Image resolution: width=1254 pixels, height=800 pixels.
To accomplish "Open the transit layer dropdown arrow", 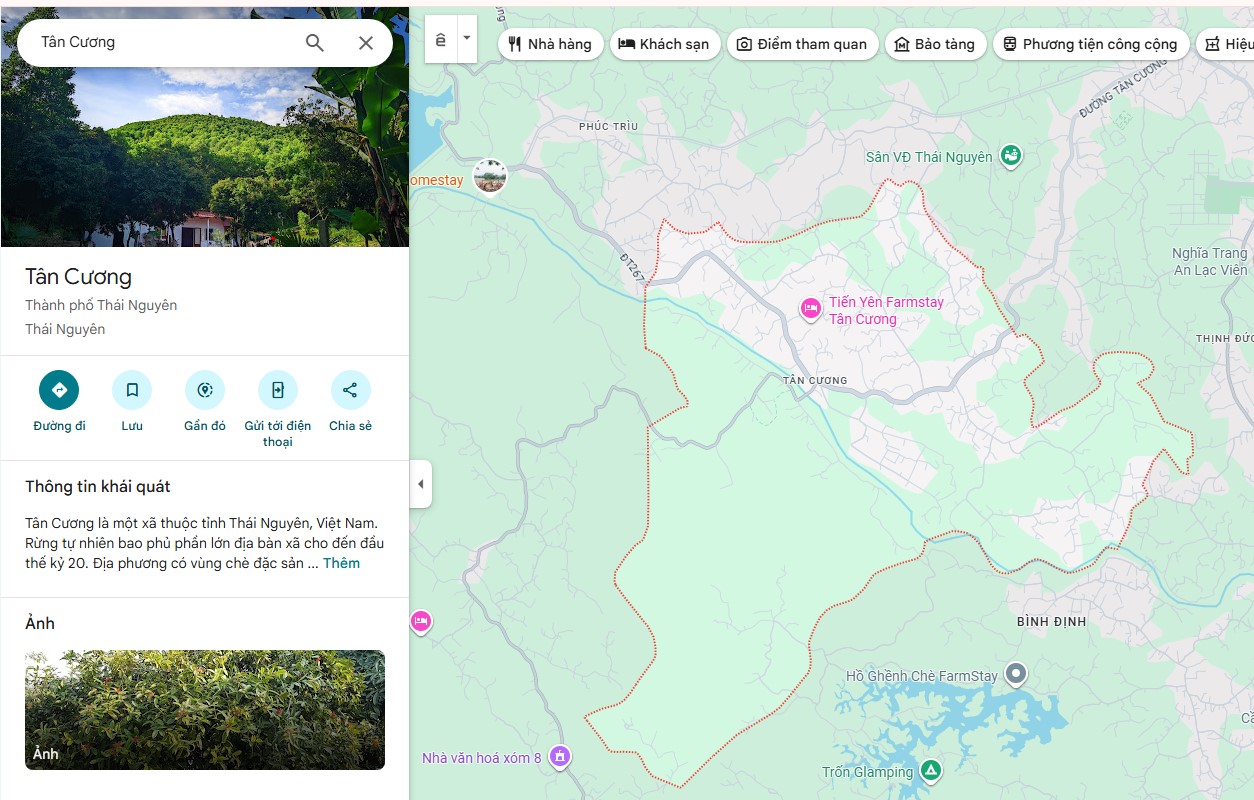I will pyautogui.click(x=466, y=40).
